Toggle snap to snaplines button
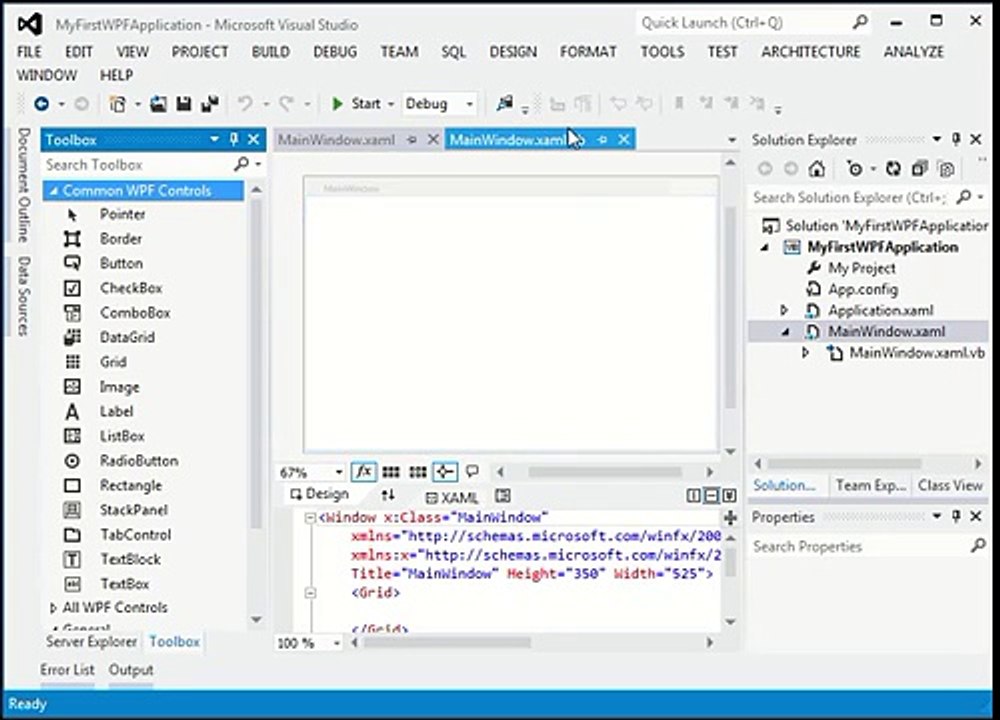1000x720 pixels. pos(445,472)
